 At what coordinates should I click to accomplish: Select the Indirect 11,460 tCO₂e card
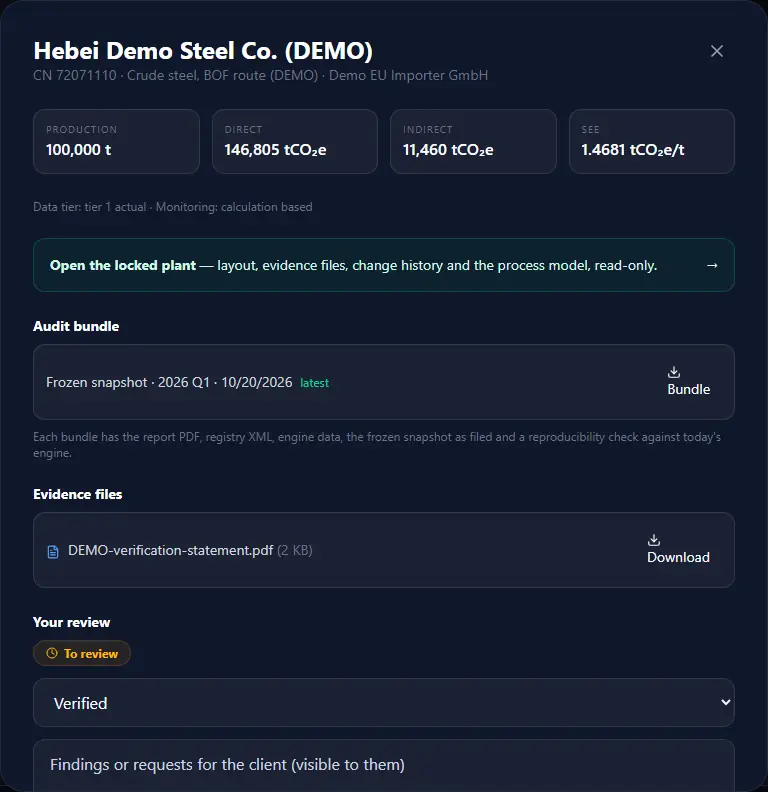pos(473,141)
